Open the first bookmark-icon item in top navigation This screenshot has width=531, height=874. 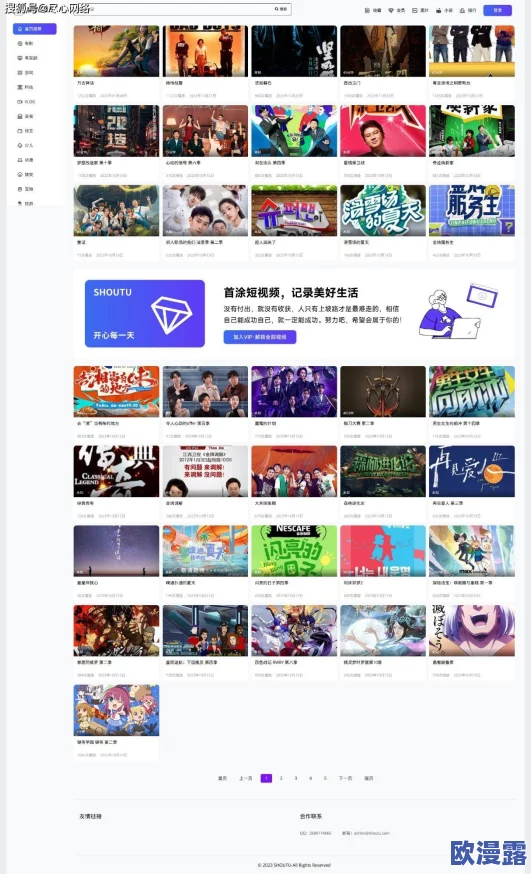373,11
